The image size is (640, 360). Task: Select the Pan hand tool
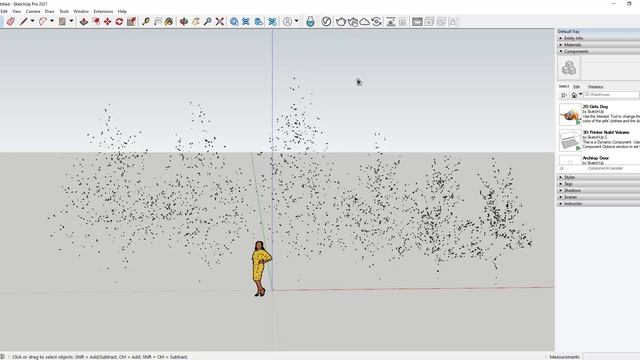(196, 22)
